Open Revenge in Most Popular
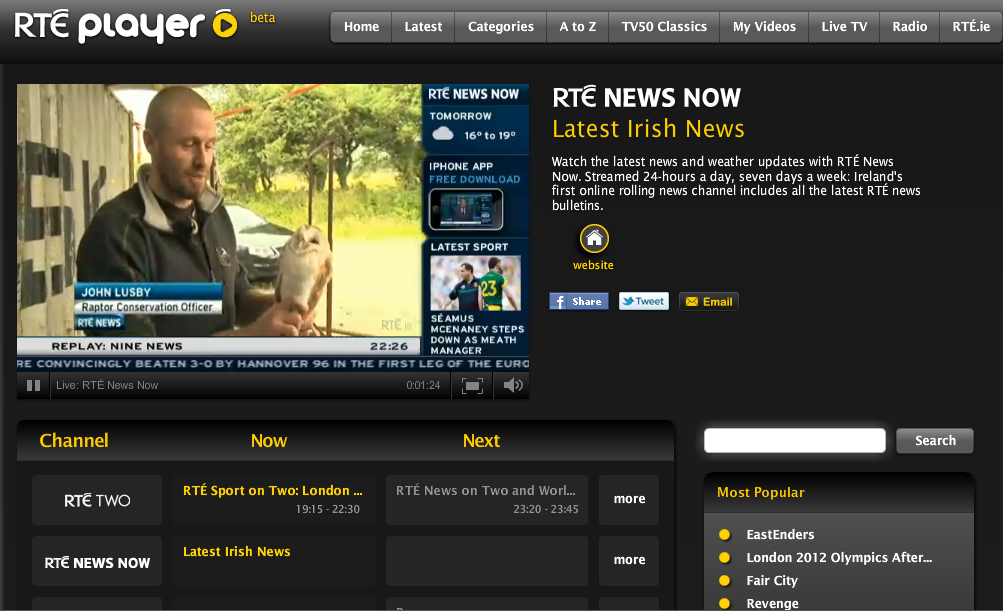The width and height of the screenshot is (1003, 611). [x=772, y=603]
